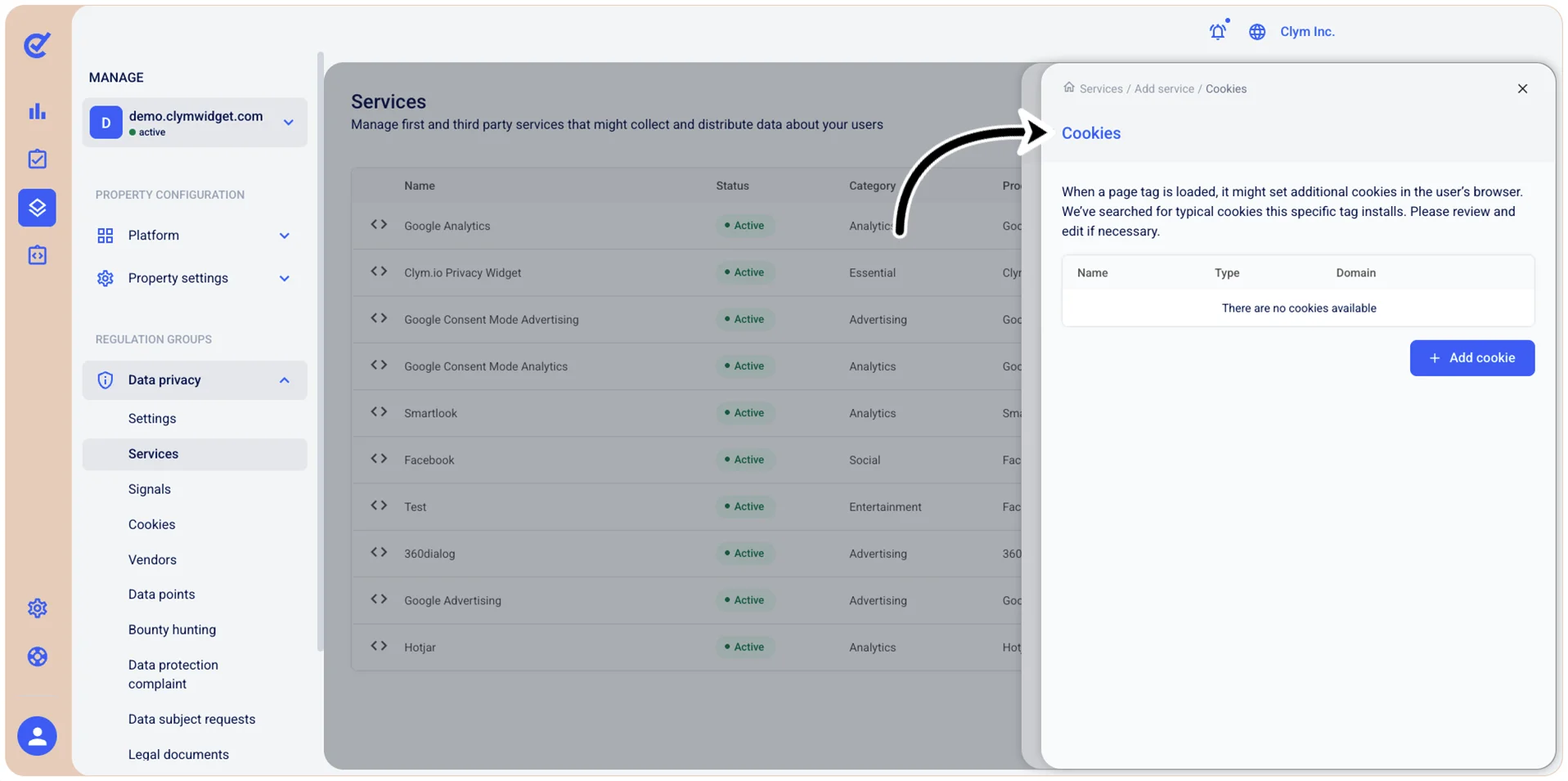The height and width of the screenshot is (781, 1568).
Task: Click the Add cookie button
Action: tap(1471, 358)
